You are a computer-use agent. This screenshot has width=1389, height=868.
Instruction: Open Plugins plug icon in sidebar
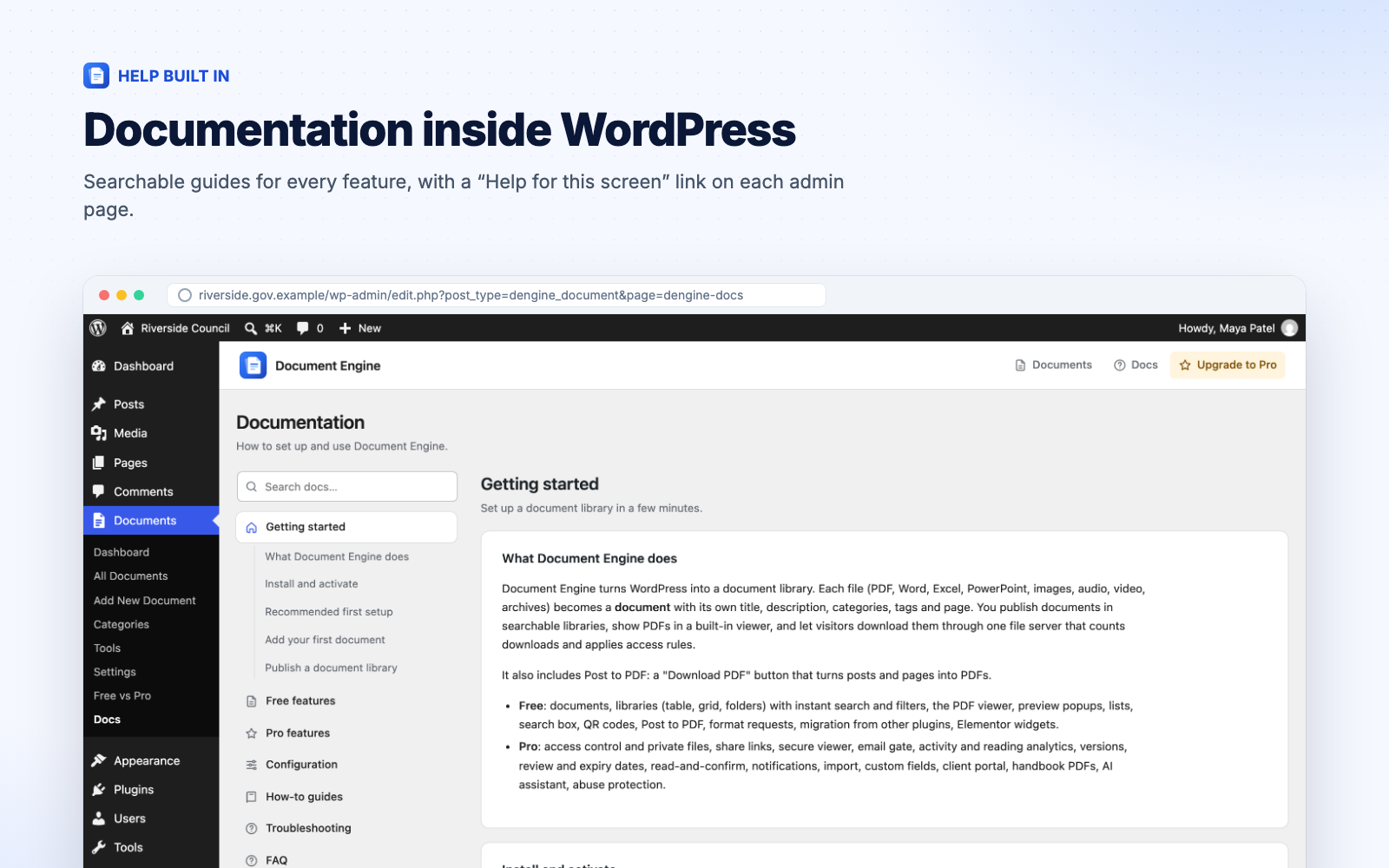[99, 790]
